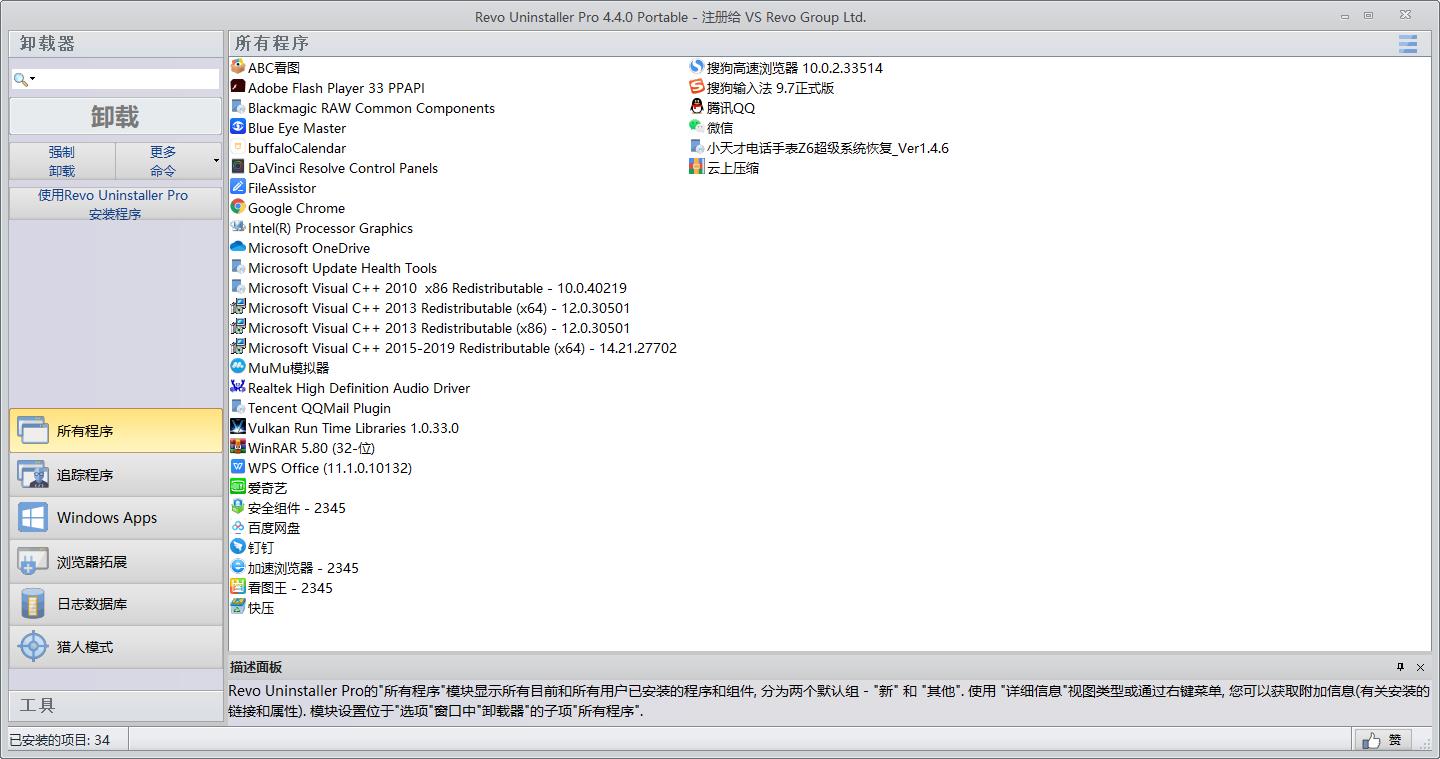The image size is (1440, 759).
Task: Pin the 描述面板 description panel
Action: [x=1401, y=667]
